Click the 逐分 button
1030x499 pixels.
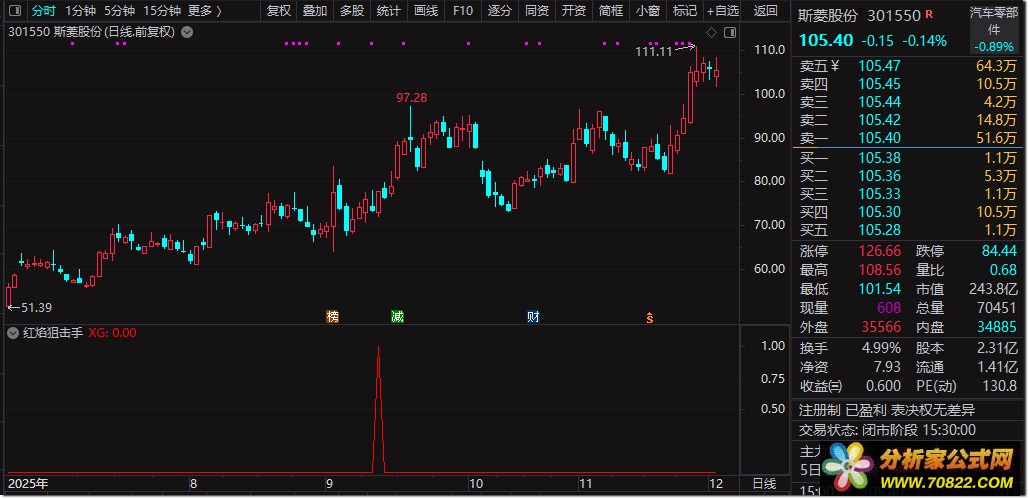click(500, 11)
